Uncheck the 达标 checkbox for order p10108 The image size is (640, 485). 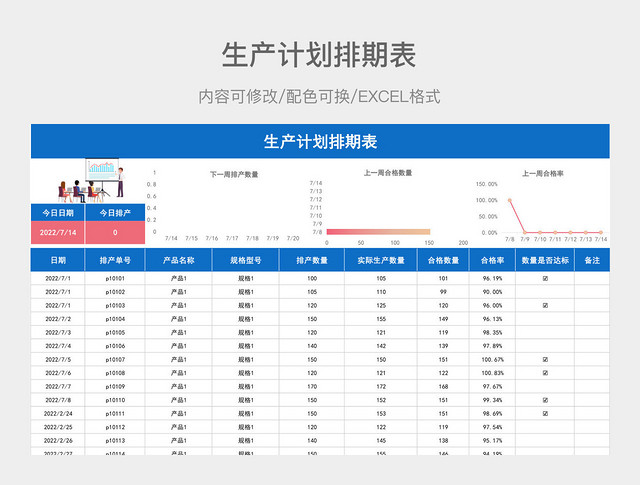(x=545, y=373)
